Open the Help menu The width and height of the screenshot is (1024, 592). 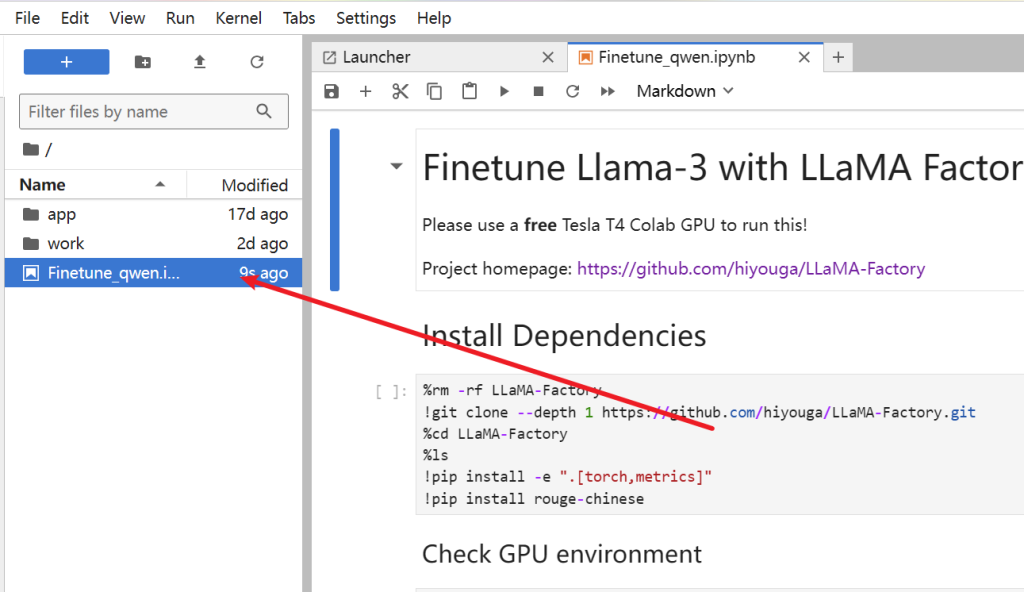click(434, 18)
